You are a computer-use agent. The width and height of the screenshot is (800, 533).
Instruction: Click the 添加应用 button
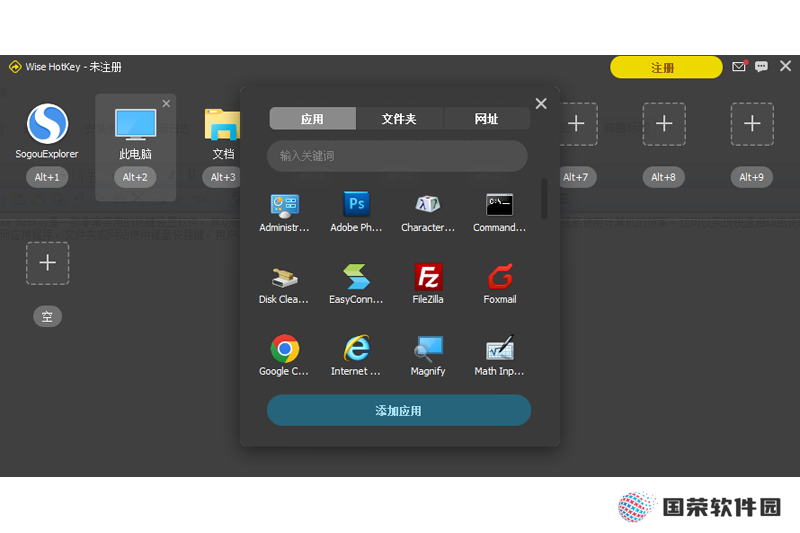pyautogui.click(x=399, y=410)
